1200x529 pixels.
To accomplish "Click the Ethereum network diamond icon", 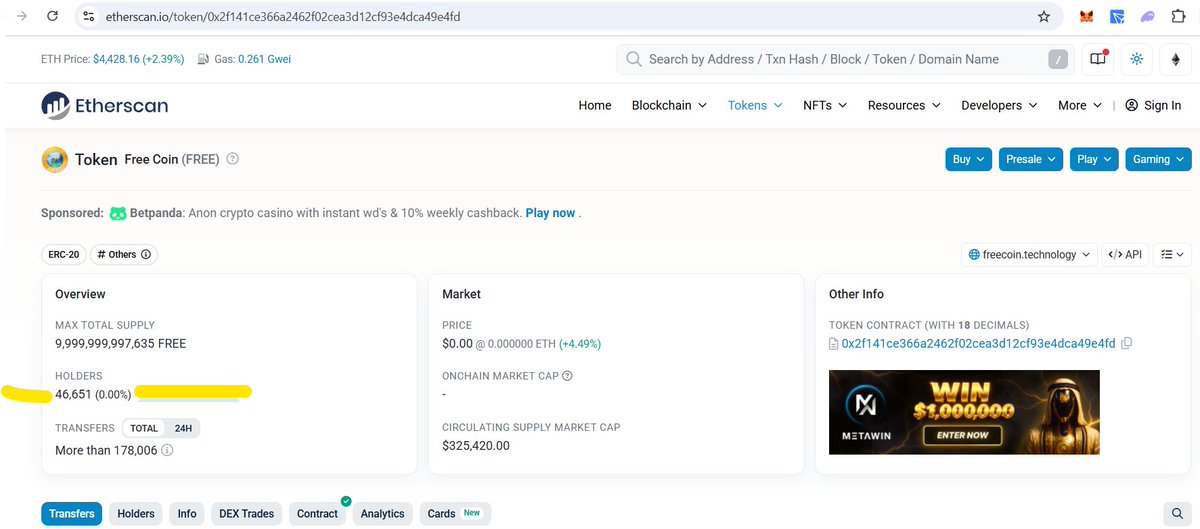I will (x=1175, y=59).
